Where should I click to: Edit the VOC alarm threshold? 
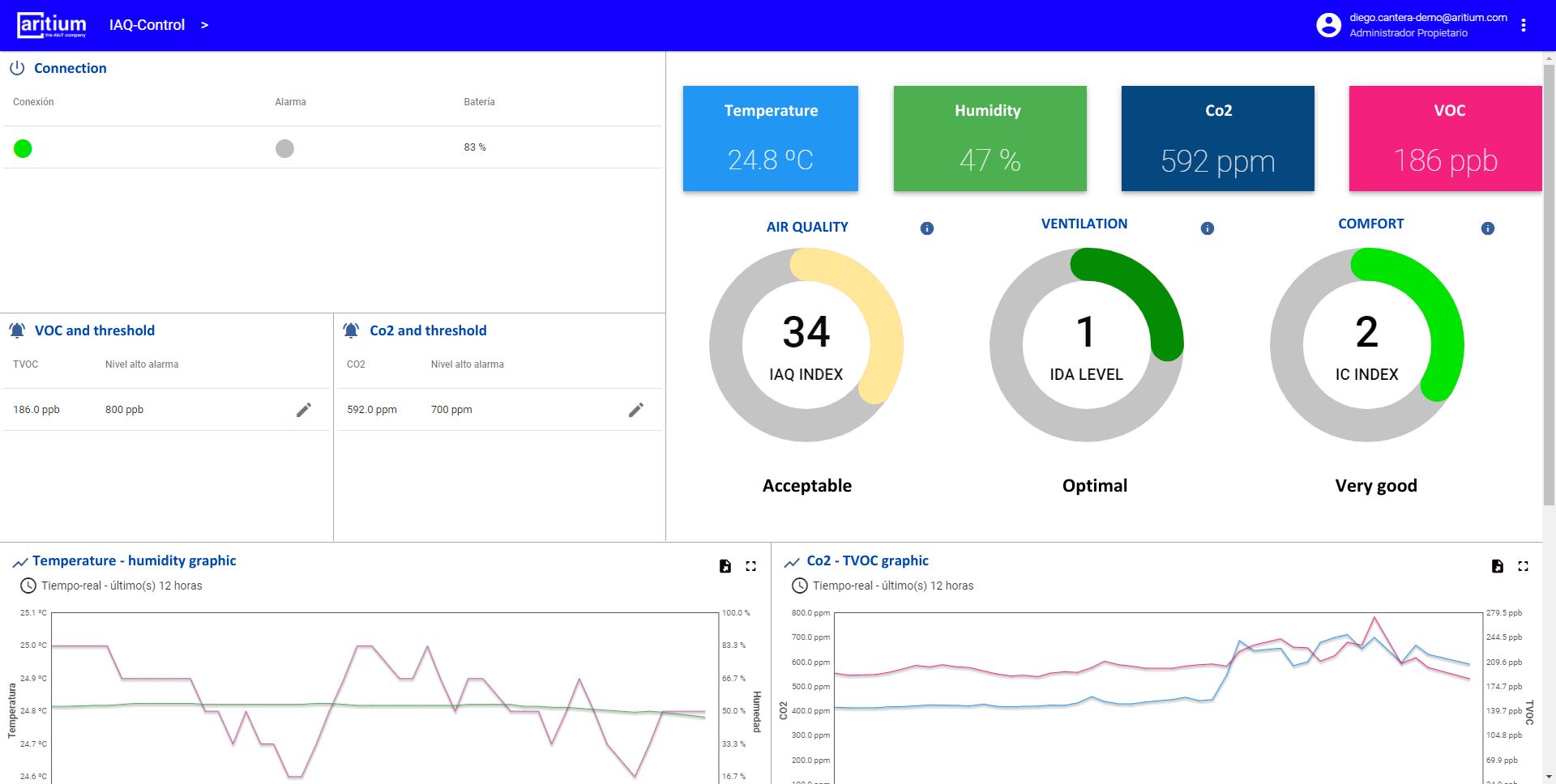pyautogui.click(x=304, y=410)
